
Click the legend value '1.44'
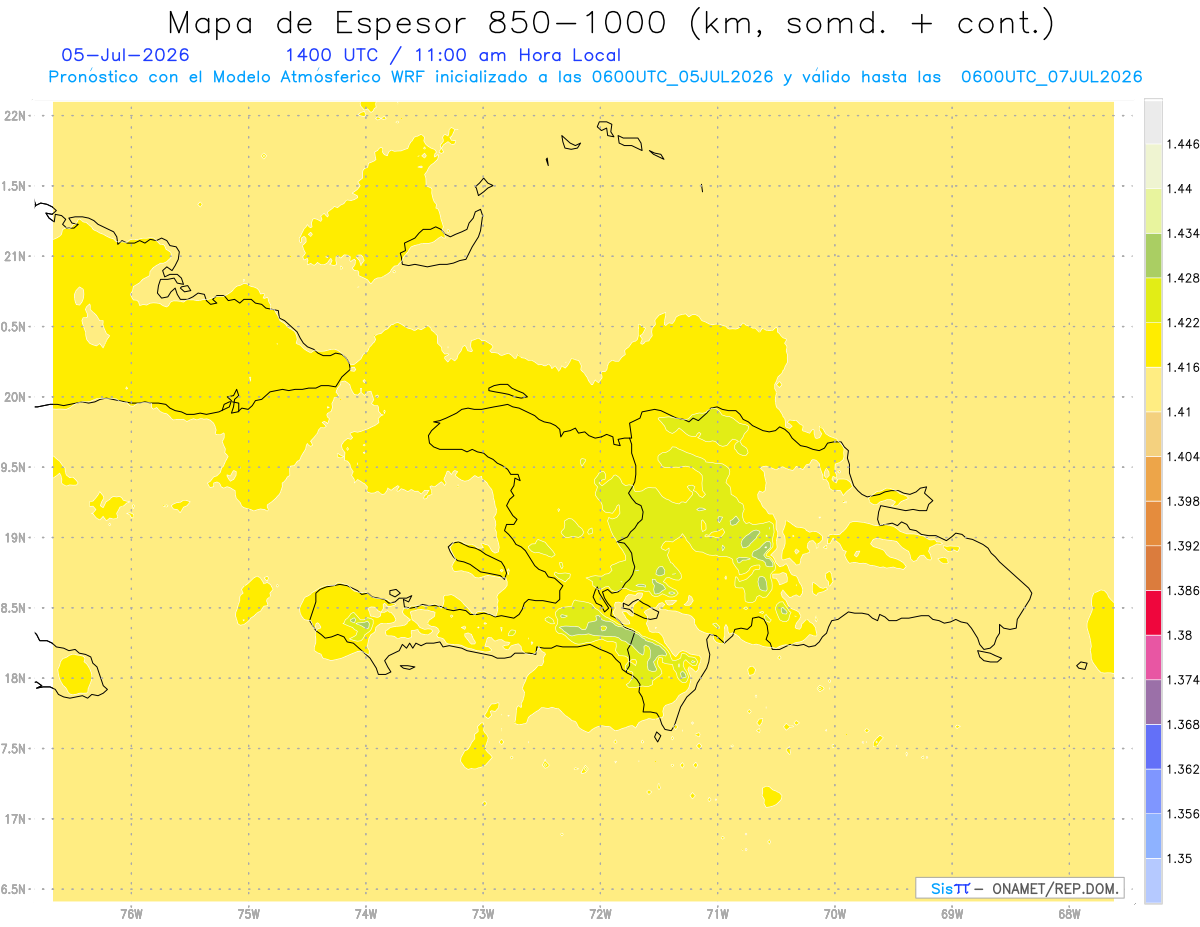tap(1178, 188)
